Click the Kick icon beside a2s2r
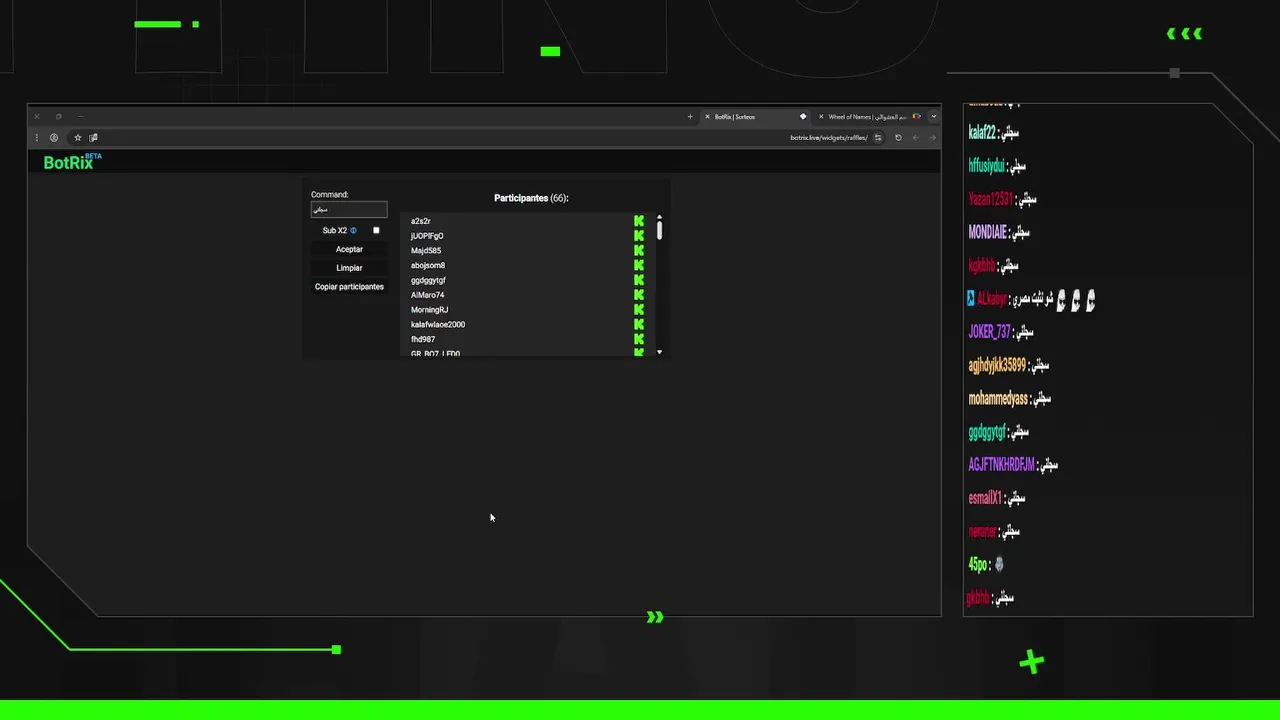Viewport: 1280px width, 720px height. click(x=639, y=221)
